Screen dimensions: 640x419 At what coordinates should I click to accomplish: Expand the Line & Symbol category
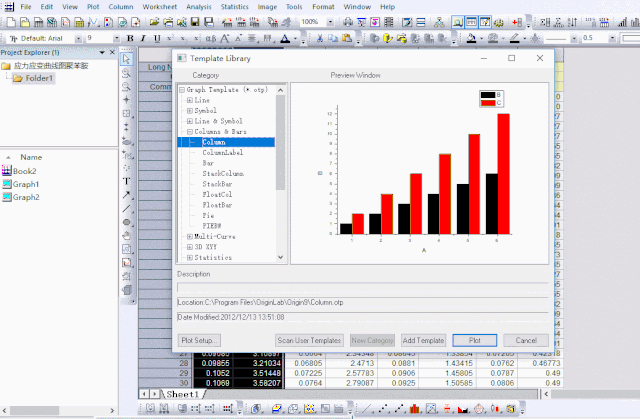click(x=189, y=121)
